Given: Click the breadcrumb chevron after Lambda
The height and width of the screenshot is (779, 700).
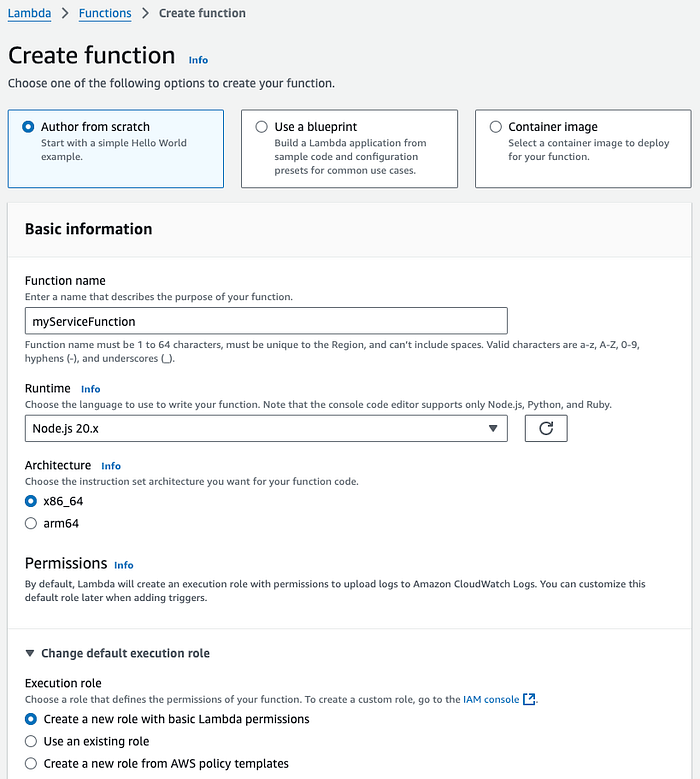Looking at the screenshot, I should 65,13.
